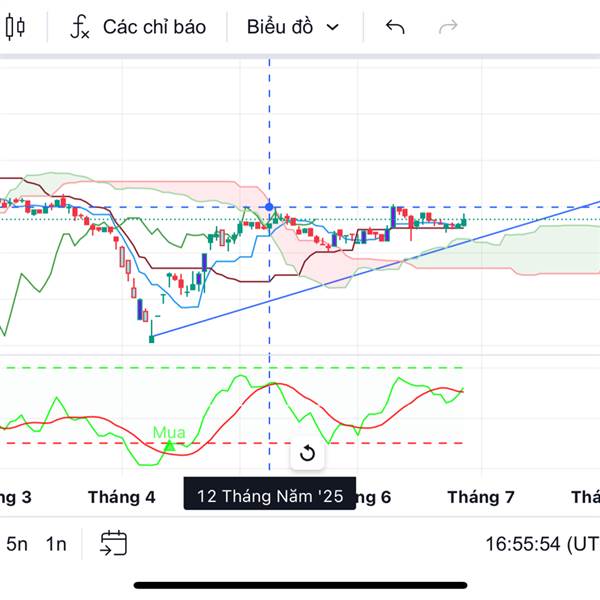Click the 12 Tháng Năm '25 date label
This screenshot has height=600, width=600.
pyautogui.click(x=270, y=496)
